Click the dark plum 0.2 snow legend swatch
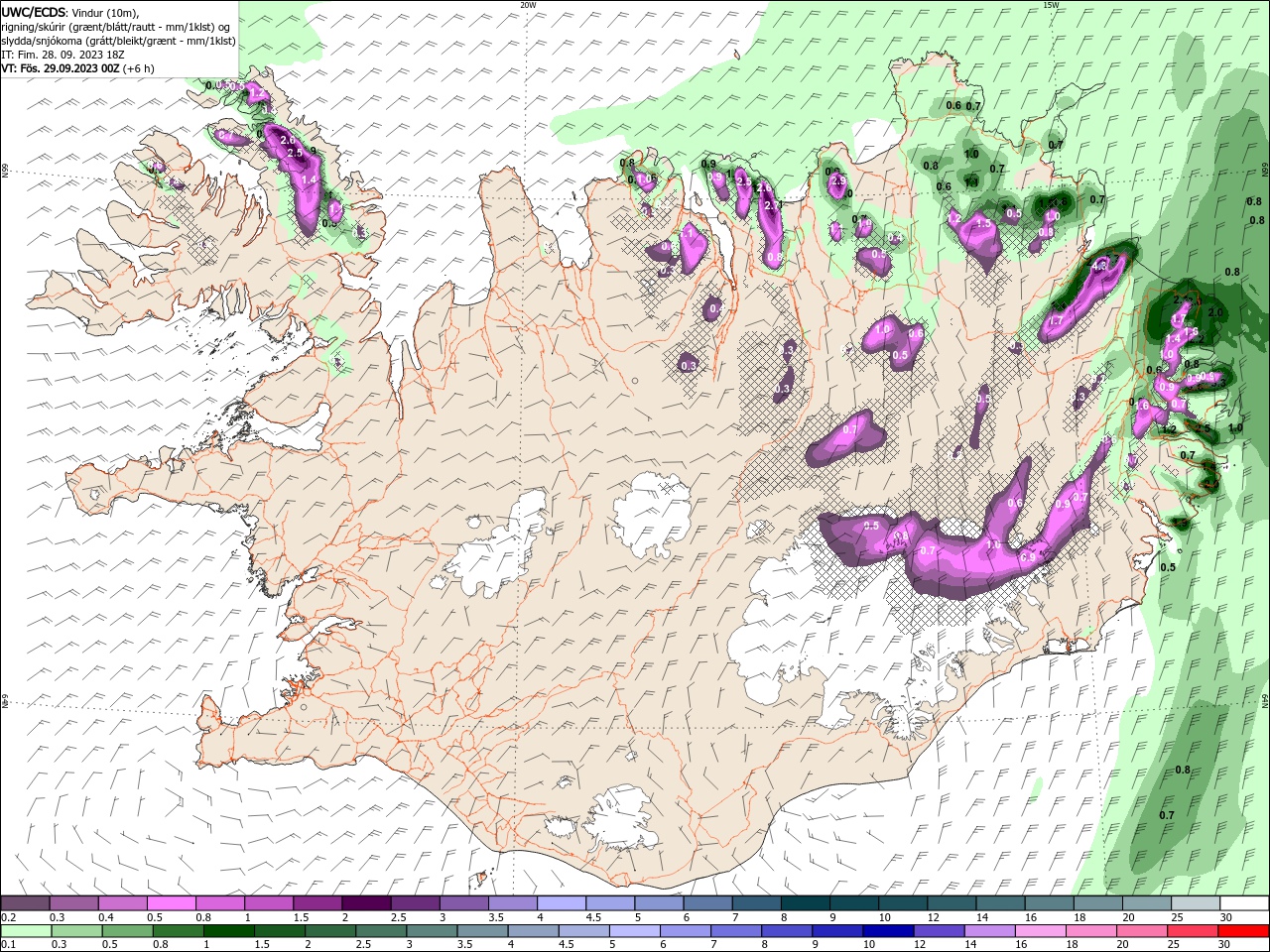This screenshot has height=952, width=1270. 25,903
